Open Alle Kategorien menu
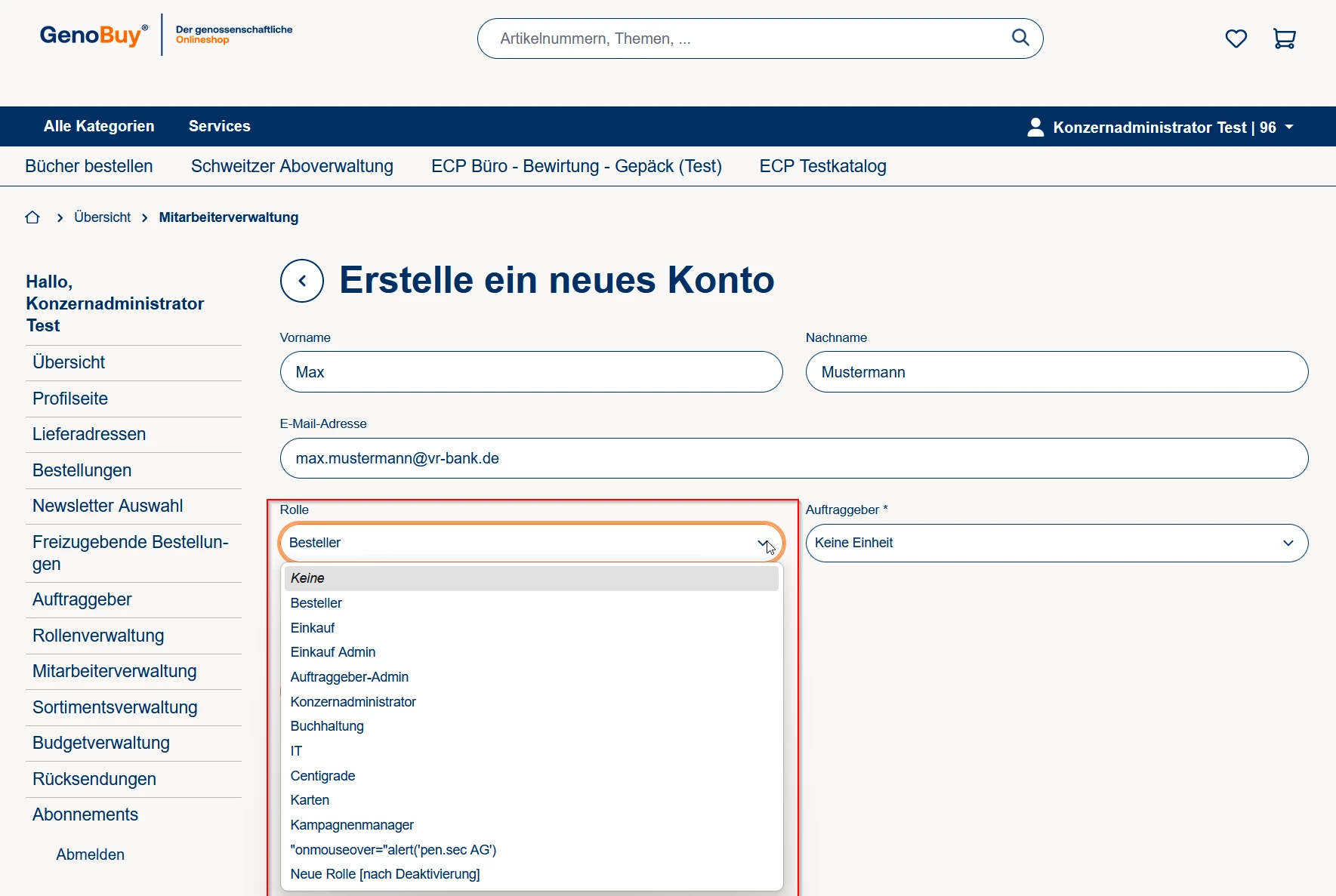 pos(99,126)
